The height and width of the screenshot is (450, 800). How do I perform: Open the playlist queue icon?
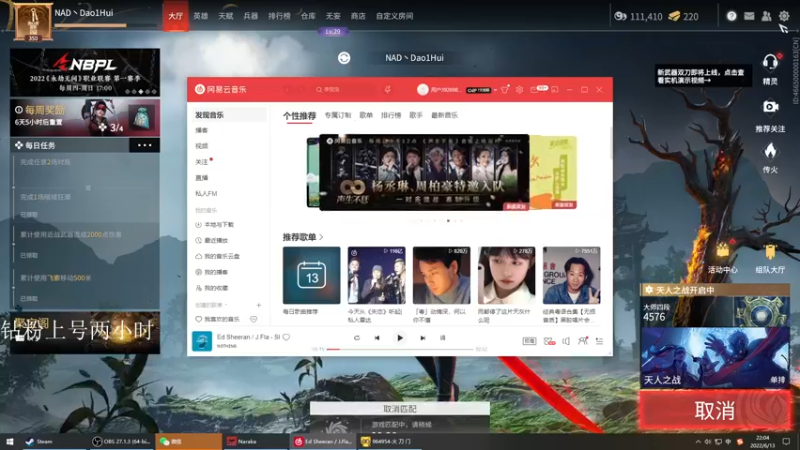tap(599, 341)
